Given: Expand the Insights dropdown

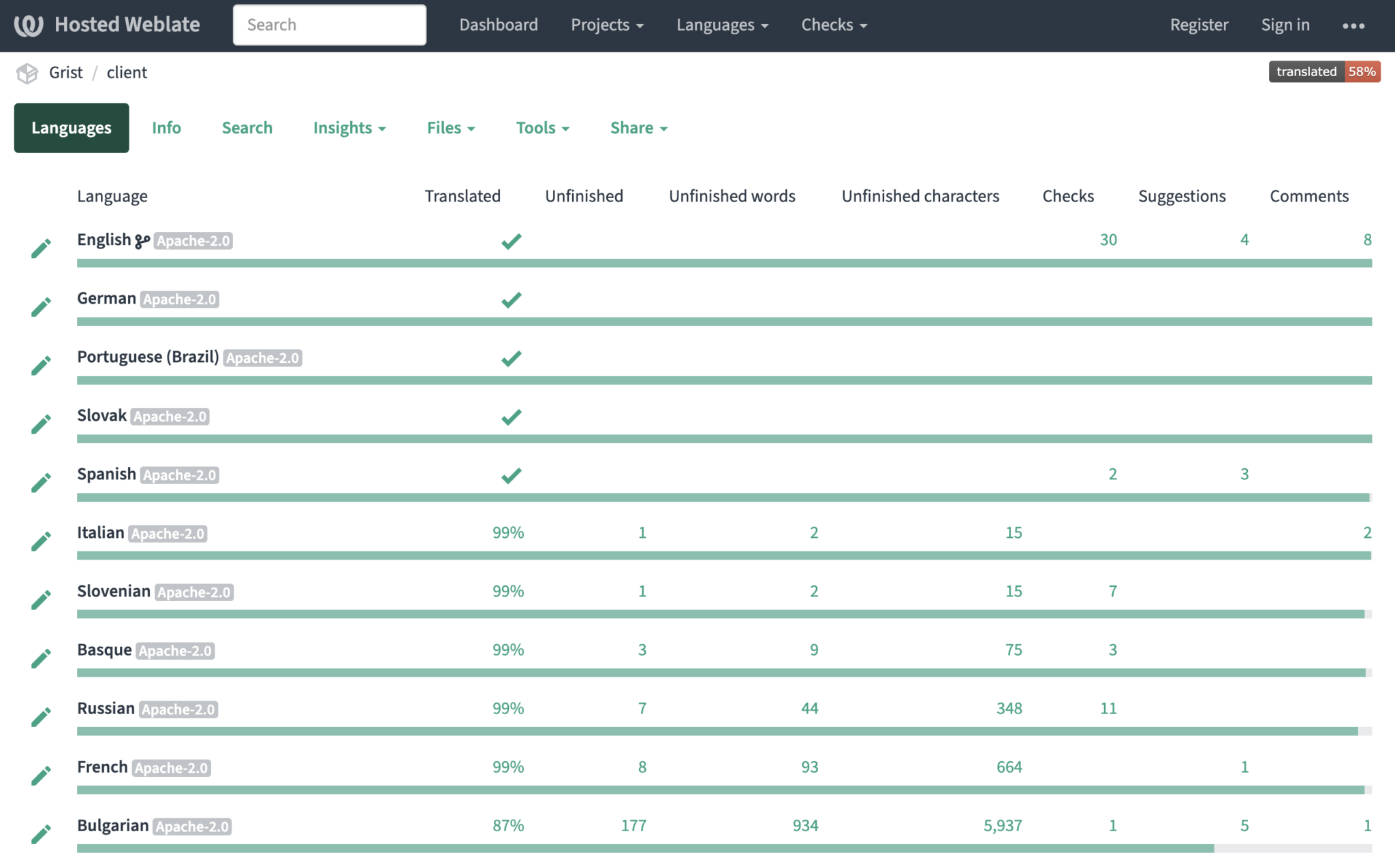Looking at the screenshot, I should [x=349, y=127].
